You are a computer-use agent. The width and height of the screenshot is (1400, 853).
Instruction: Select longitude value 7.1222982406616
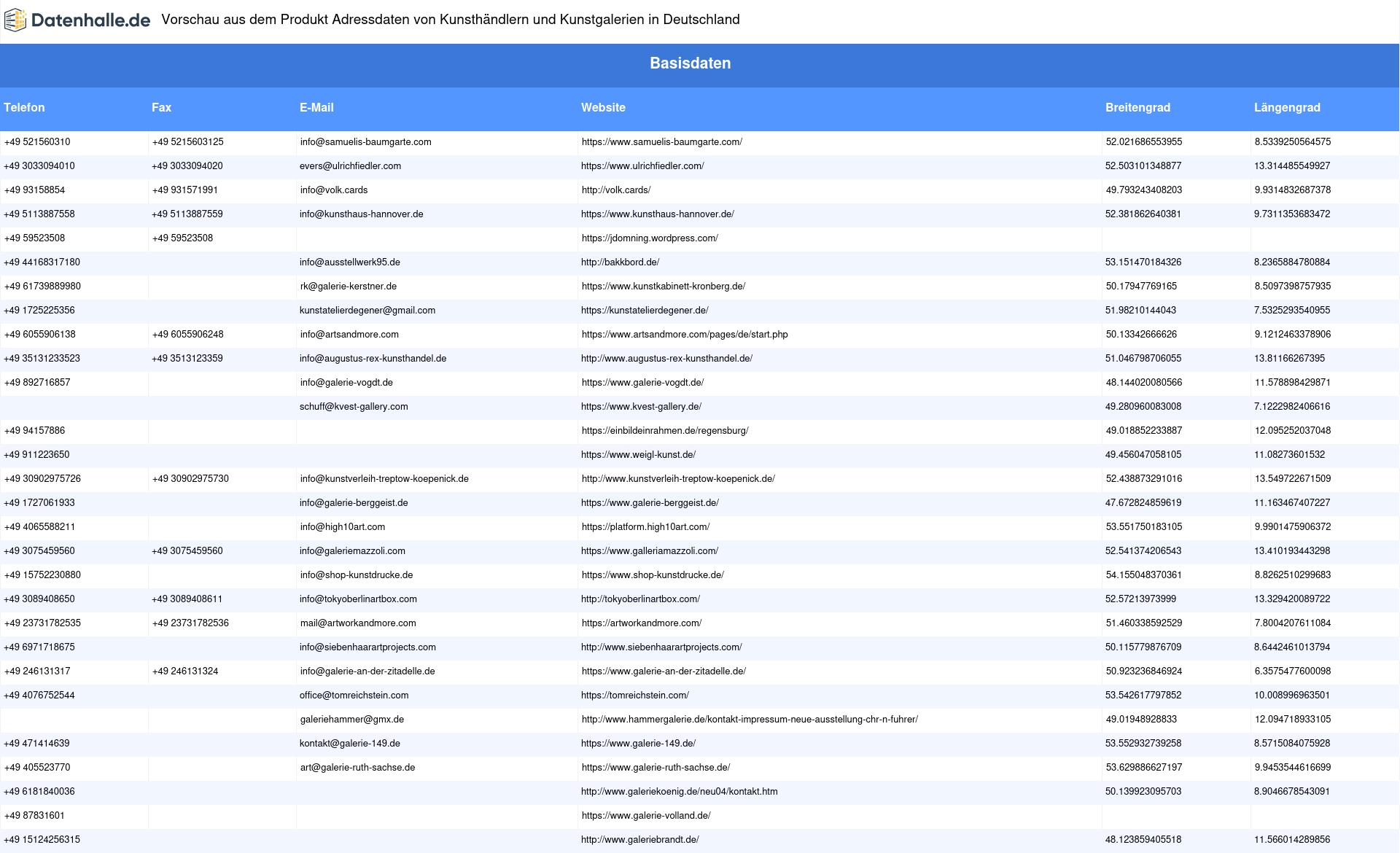(x=1292, y=407)
